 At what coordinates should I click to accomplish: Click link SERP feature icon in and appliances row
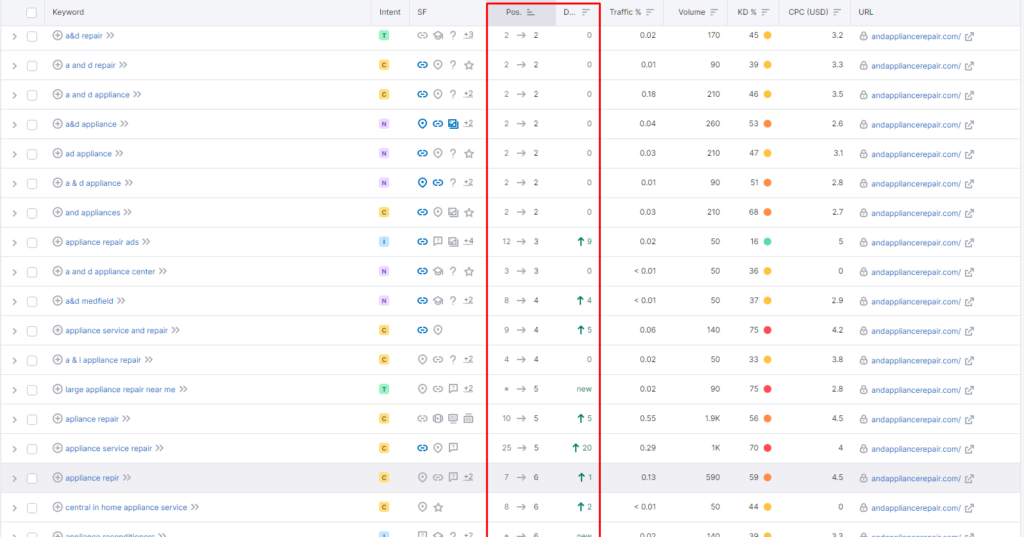(x=423, y=212)
